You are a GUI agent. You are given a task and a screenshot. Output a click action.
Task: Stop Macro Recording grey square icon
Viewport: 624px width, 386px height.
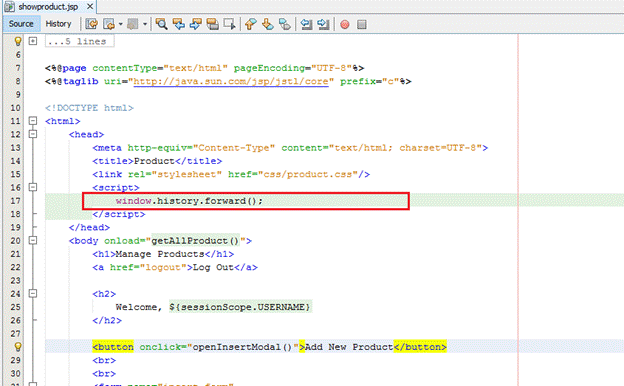(361, 25)
